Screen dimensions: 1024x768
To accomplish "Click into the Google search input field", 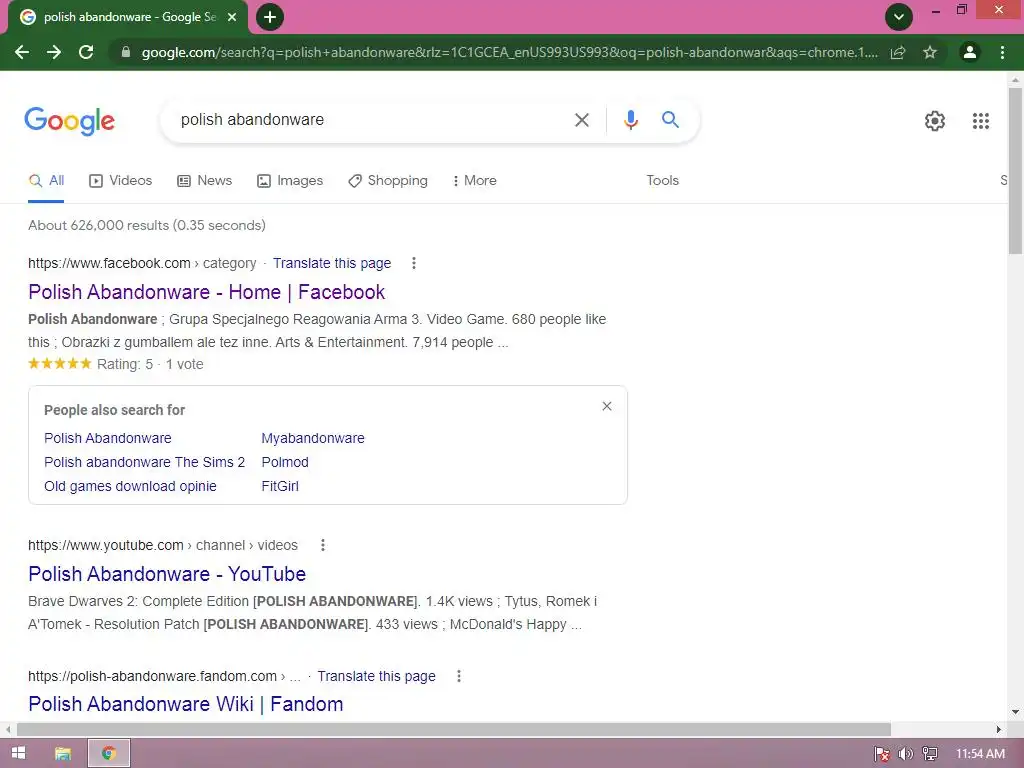I will 372,120.
